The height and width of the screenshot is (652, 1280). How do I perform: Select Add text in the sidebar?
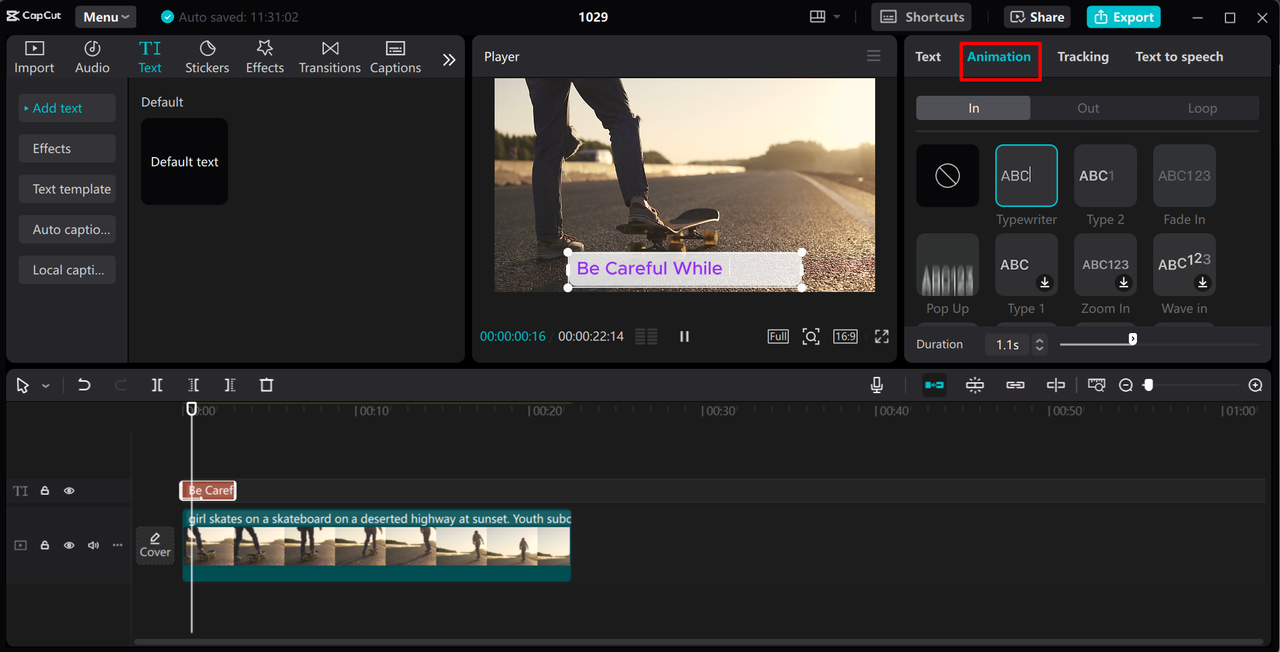tap(67, 108)
